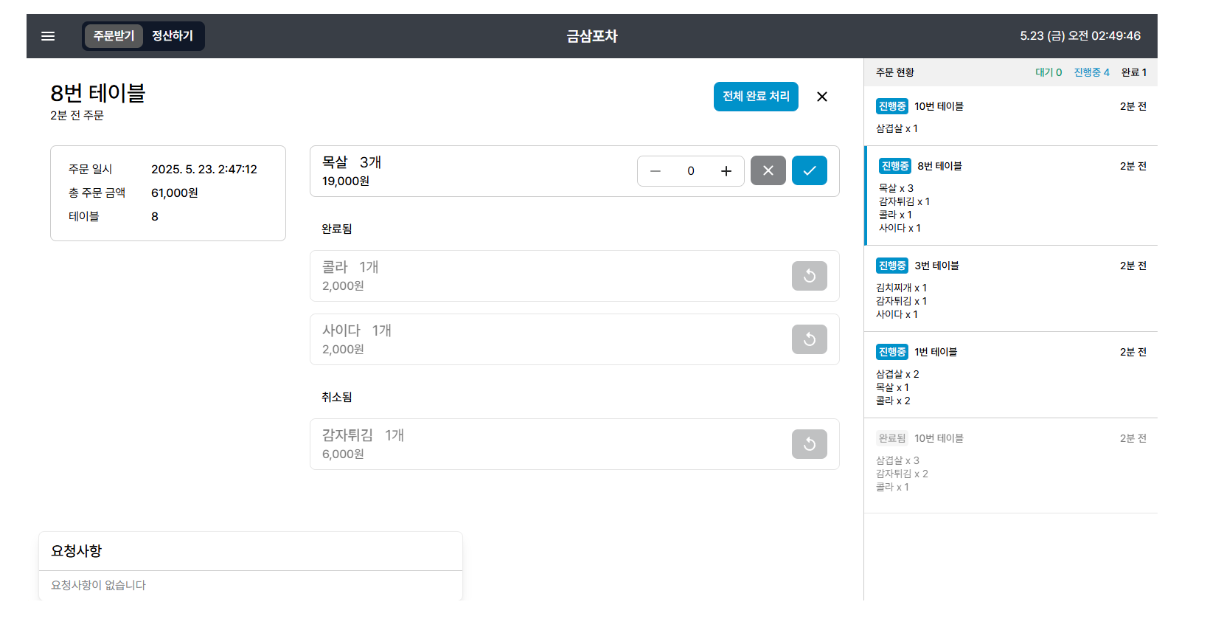Image resolution: width=1221 pixels, height=625 pixels.
Task: Click the 완료됨 section label above 콜라
Action: coord(337,229)
